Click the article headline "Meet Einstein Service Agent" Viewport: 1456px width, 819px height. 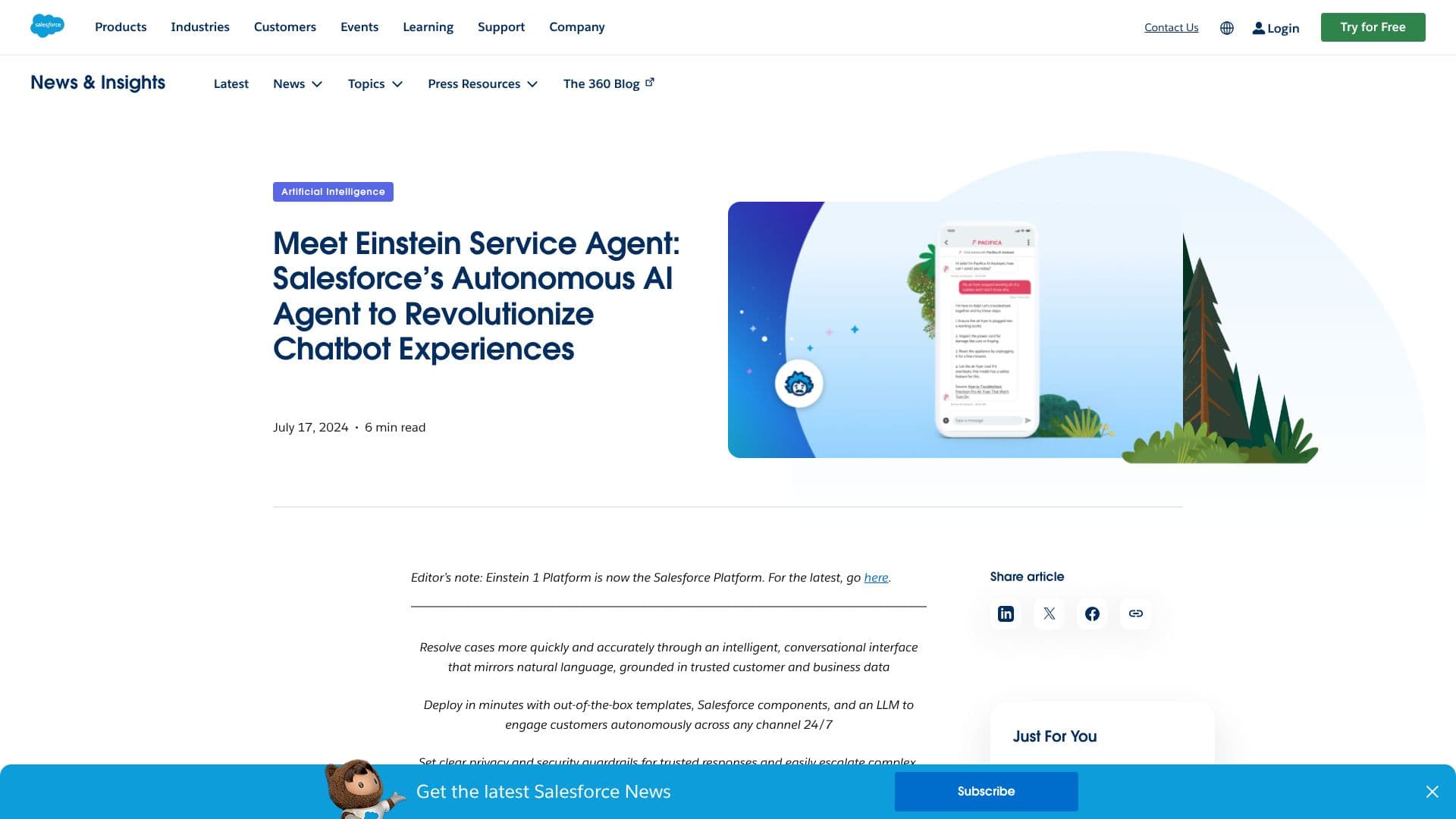(x=476, y=296)
